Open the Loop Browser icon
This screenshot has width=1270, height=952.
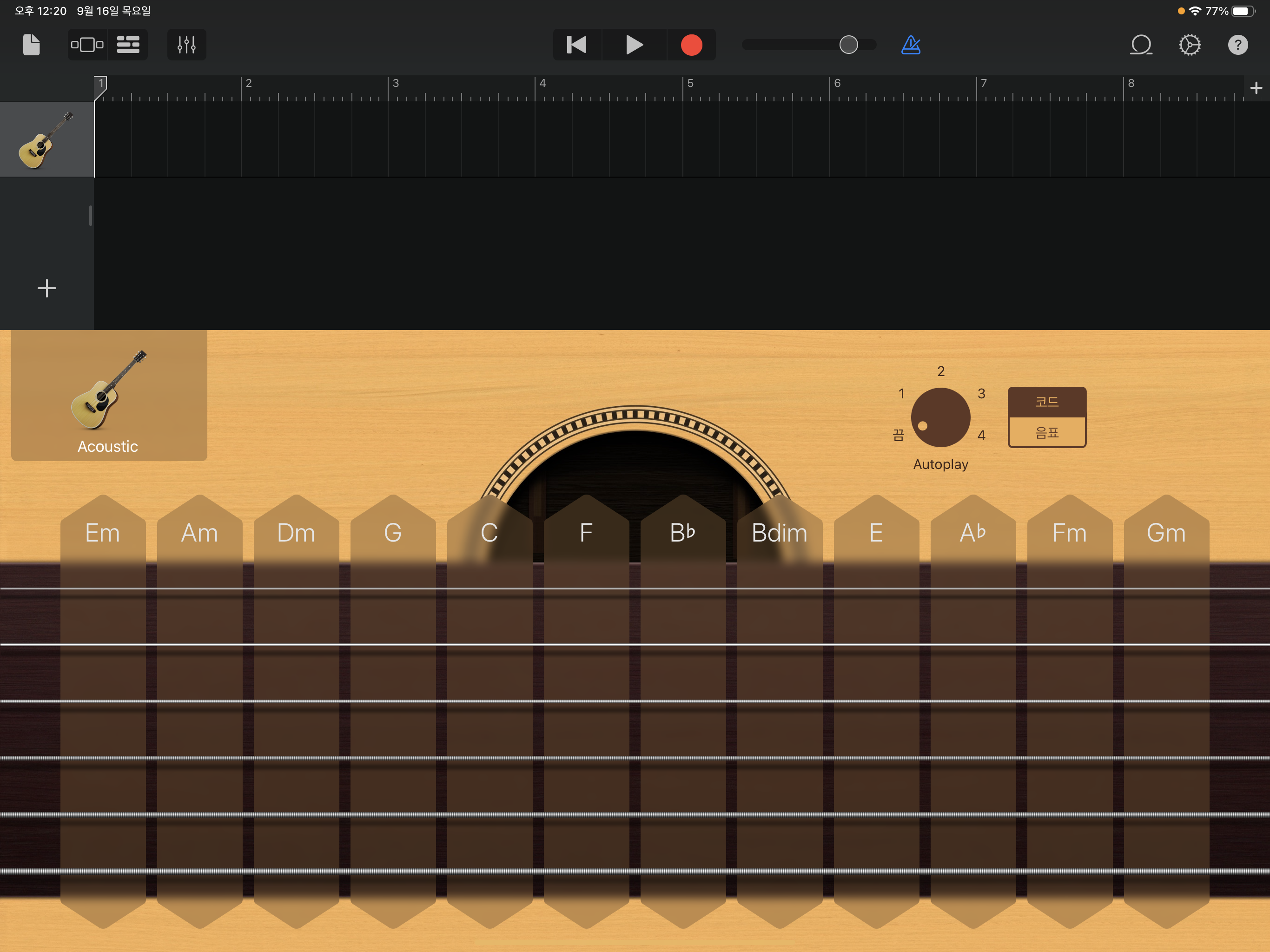tap(1141, 45)
